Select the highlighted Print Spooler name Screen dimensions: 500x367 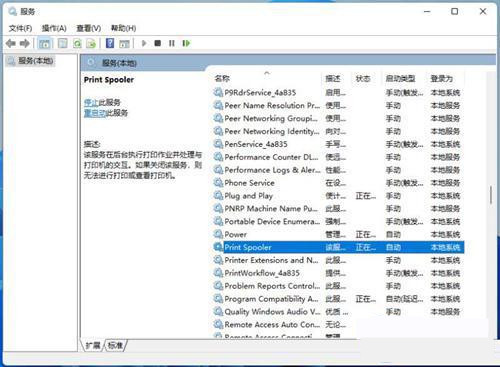[x=248, y=247]
